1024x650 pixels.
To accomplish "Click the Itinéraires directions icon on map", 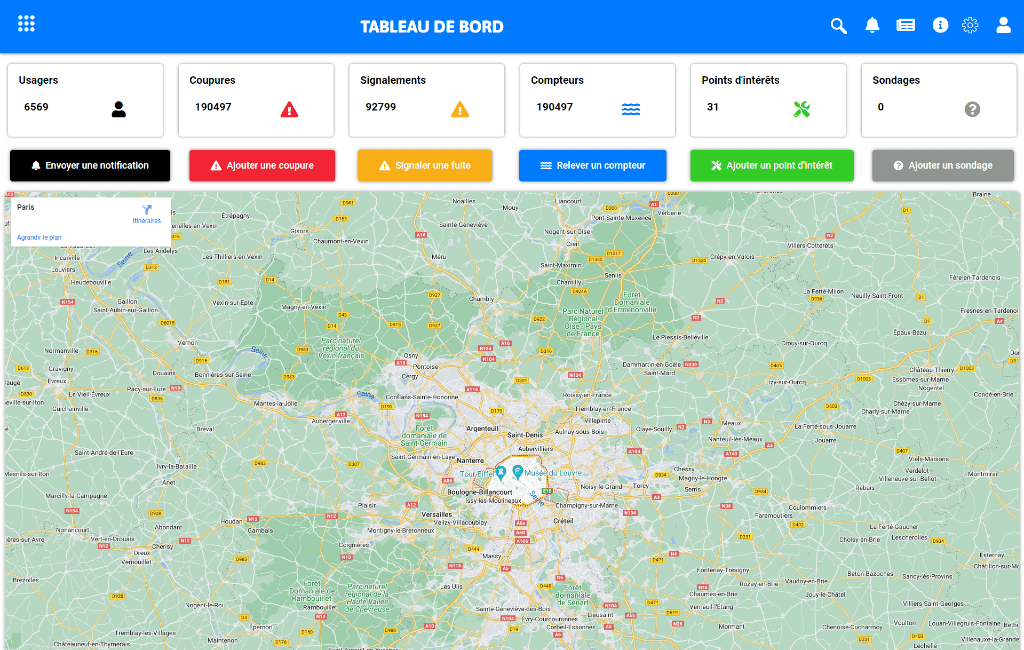I will click(x=147, y=210).
